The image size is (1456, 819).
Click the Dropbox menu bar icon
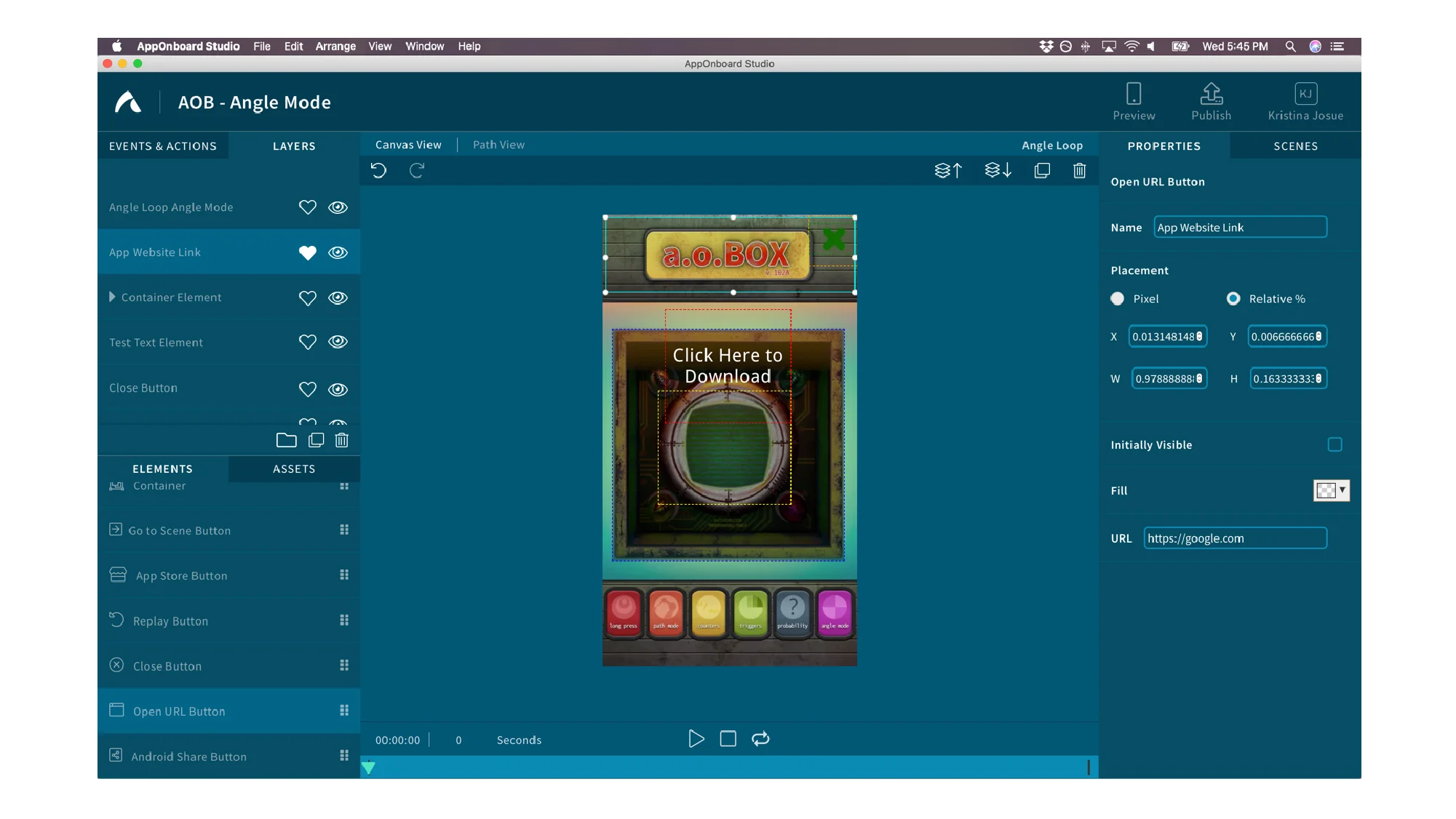(x=1046, y=47)
